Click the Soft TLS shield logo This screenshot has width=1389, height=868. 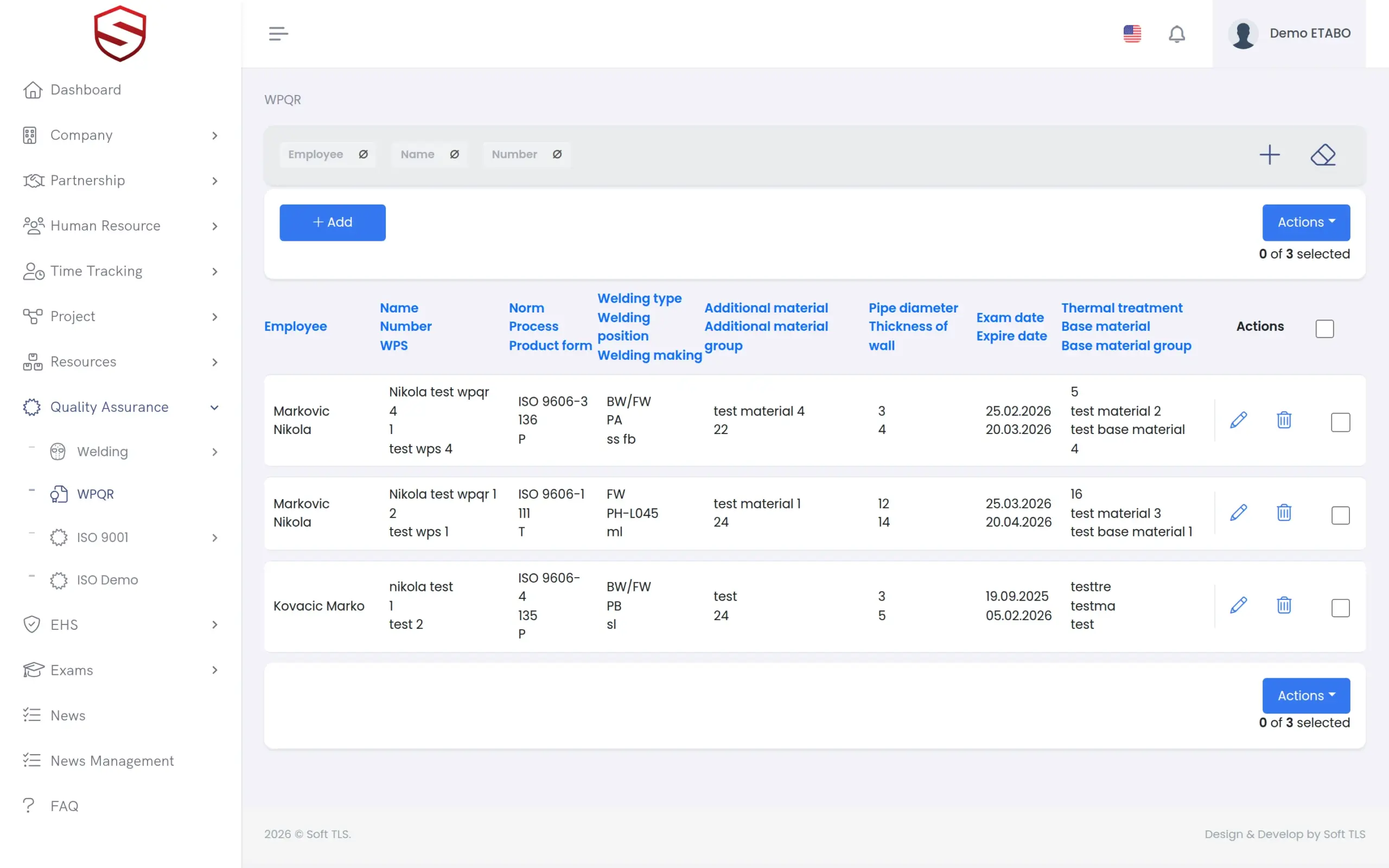tap(120, 33)
